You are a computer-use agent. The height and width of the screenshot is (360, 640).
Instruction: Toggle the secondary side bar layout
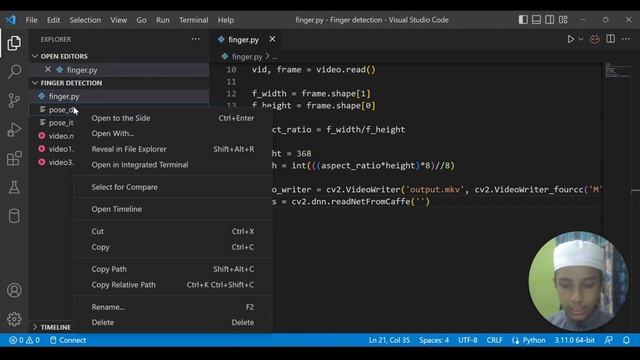[x=550, y=20]
